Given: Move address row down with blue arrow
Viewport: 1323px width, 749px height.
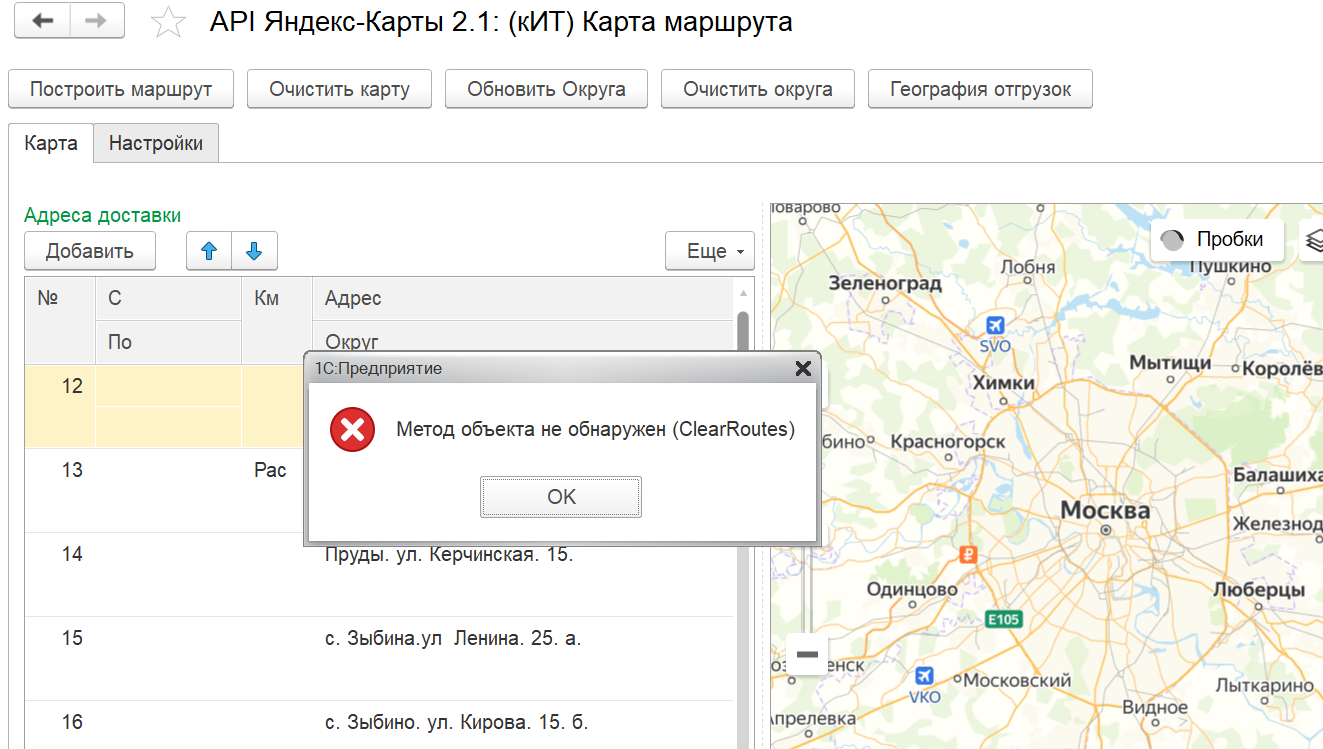Looking at the screenshot, I should click(254, 251).
